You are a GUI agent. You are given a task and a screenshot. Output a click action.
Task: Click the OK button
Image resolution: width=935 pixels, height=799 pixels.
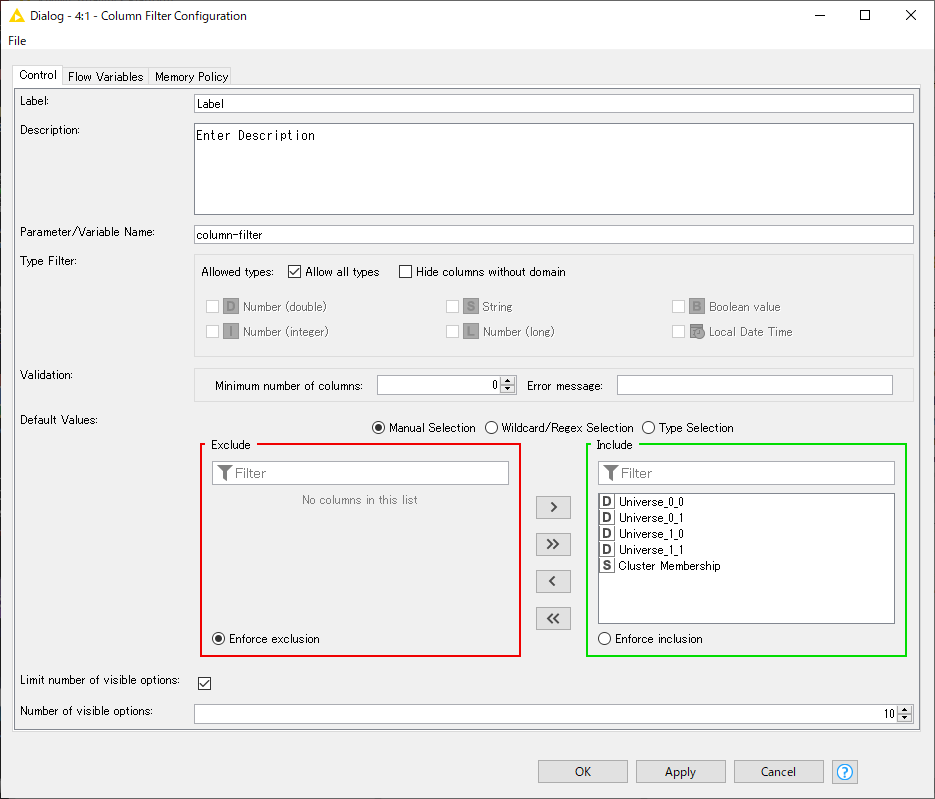click(x=583, y=772)
